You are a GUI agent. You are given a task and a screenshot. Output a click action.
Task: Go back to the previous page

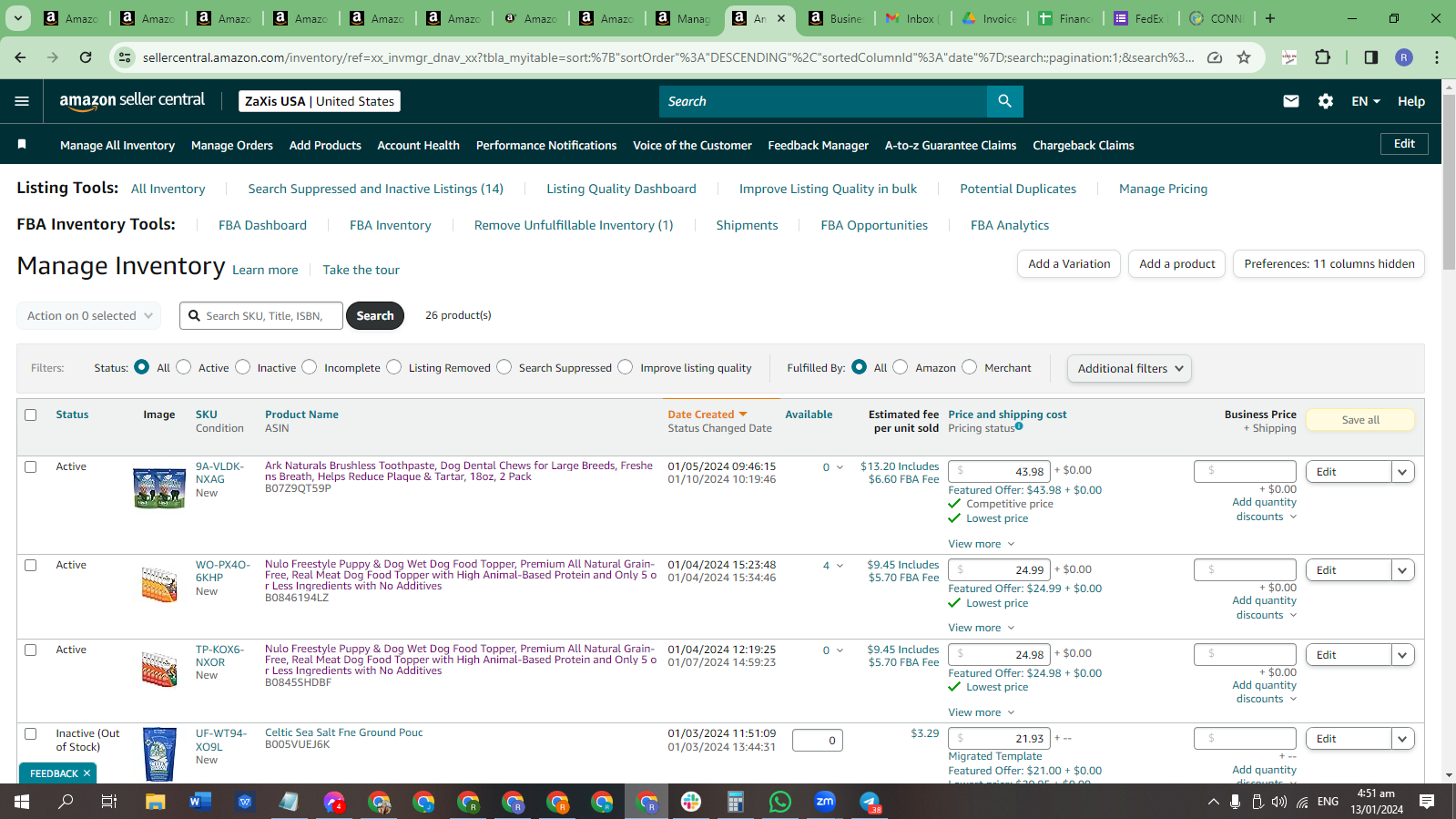pos(20,57)
